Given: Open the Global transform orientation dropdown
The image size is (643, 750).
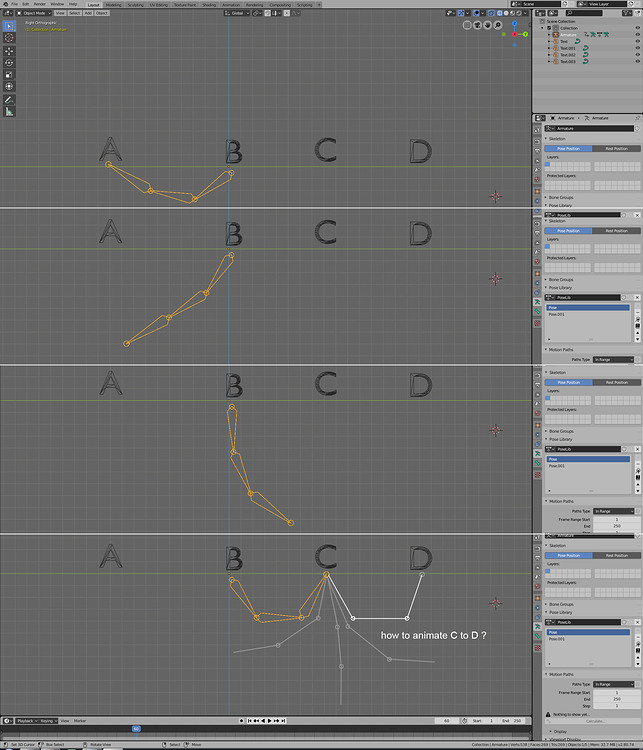Looking at the screenshot, I should pos(237,13).
